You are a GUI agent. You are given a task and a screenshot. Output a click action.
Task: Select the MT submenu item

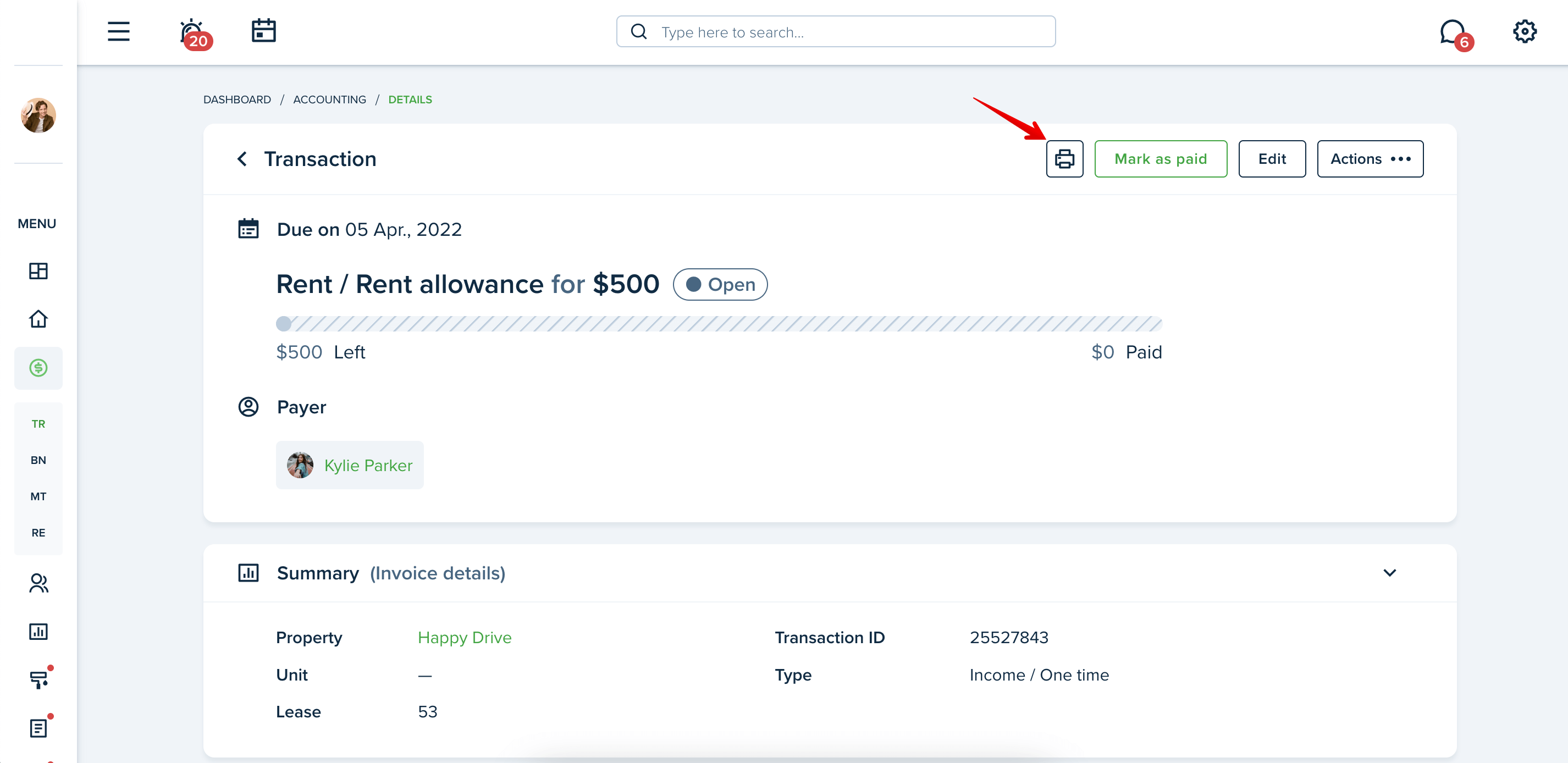38,496
